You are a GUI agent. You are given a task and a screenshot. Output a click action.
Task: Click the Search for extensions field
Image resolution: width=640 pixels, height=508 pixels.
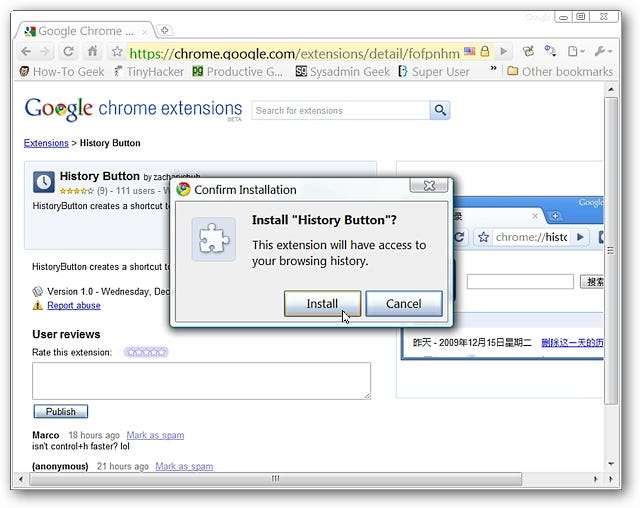(341, 111)
